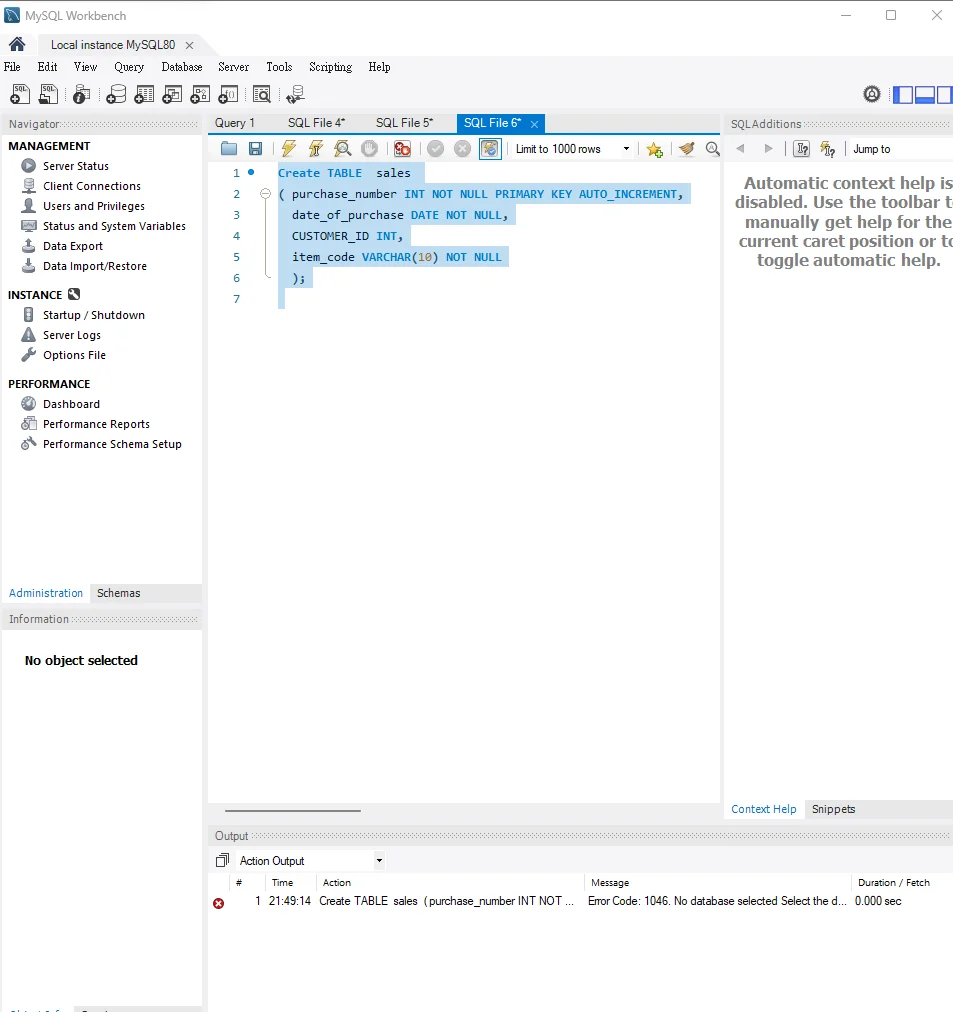Viewport: 953px width, 1012px height.
Task: Toggle stop-on-error execution button
Action: [402, 149]
